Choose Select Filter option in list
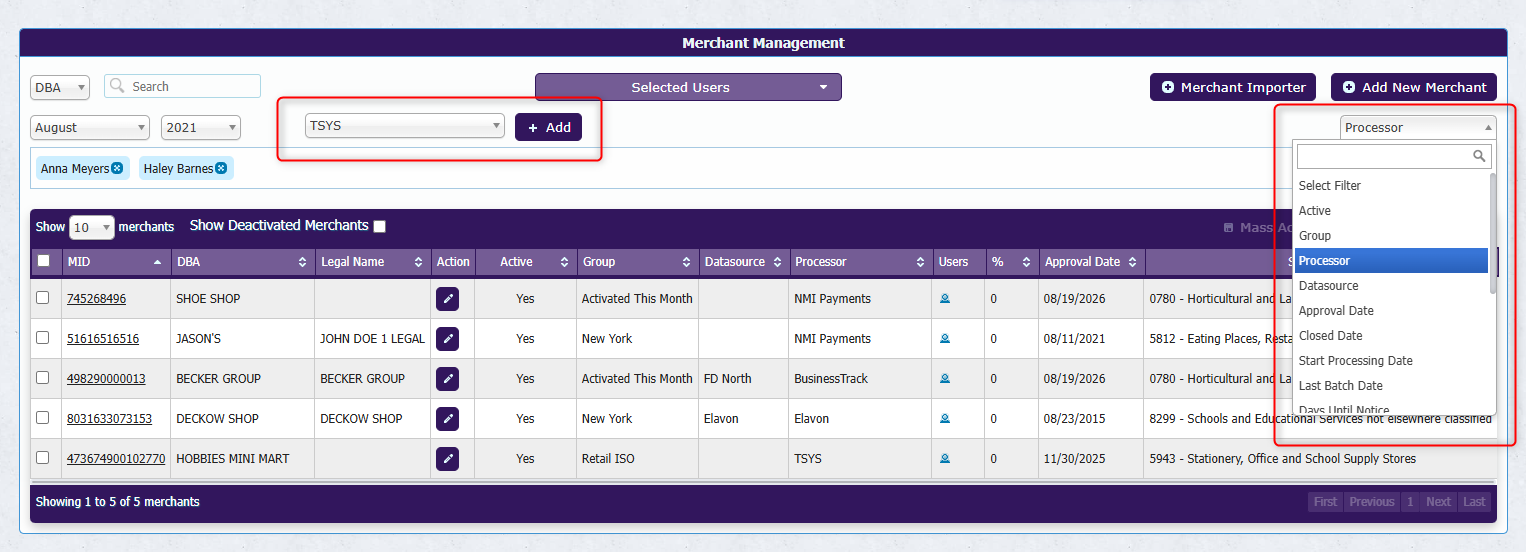This screenshot has width=1526, height=552. point(1391,186)
